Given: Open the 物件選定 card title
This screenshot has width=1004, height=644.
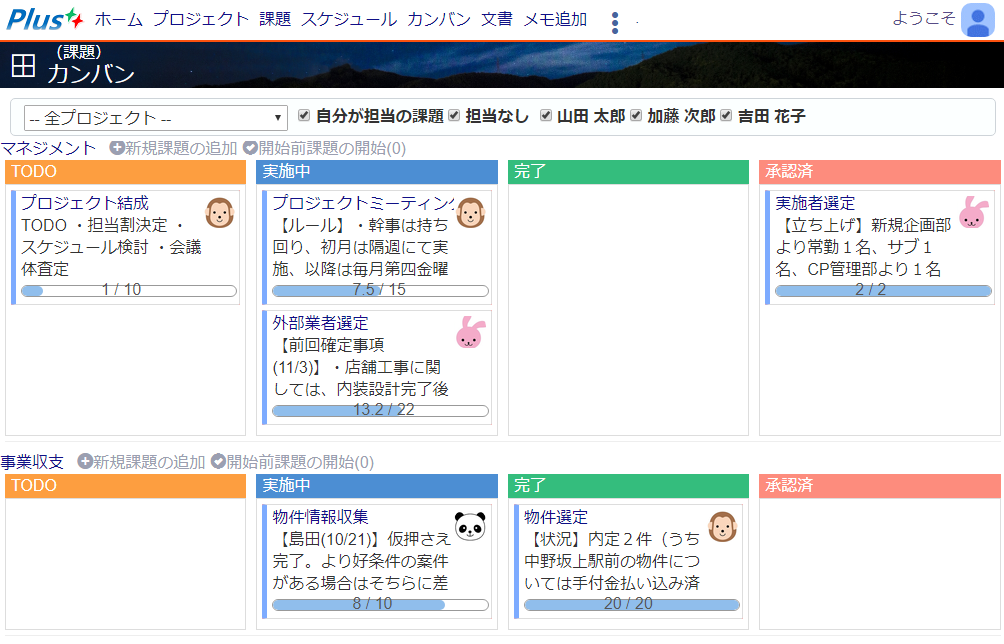Looking at the screenshot, I should pyautogui.click(x=556, y=517).
